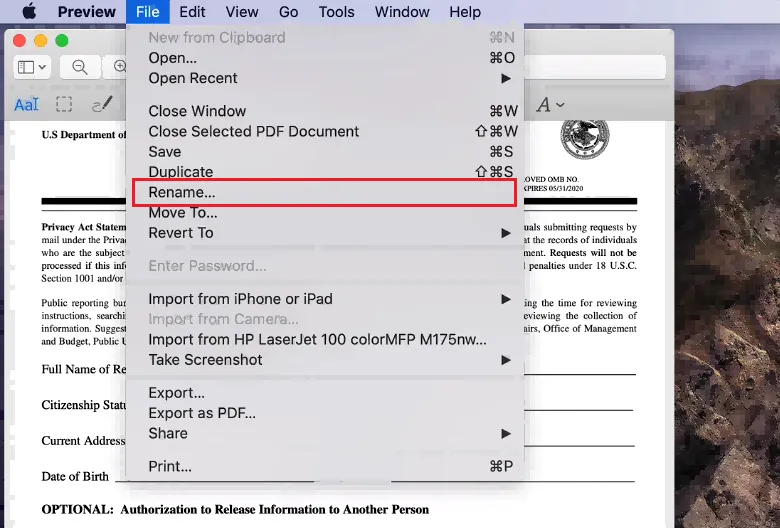Expand the Revert To submenu
The width and height of the screenshot is (780, 528).
pos(325,233)
